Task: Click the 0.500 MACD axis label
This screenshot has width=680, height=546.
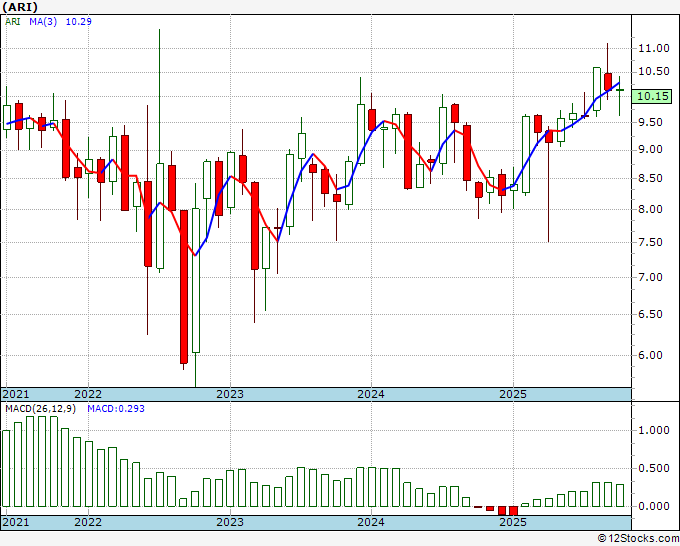Action: click(x=654, y=468)
